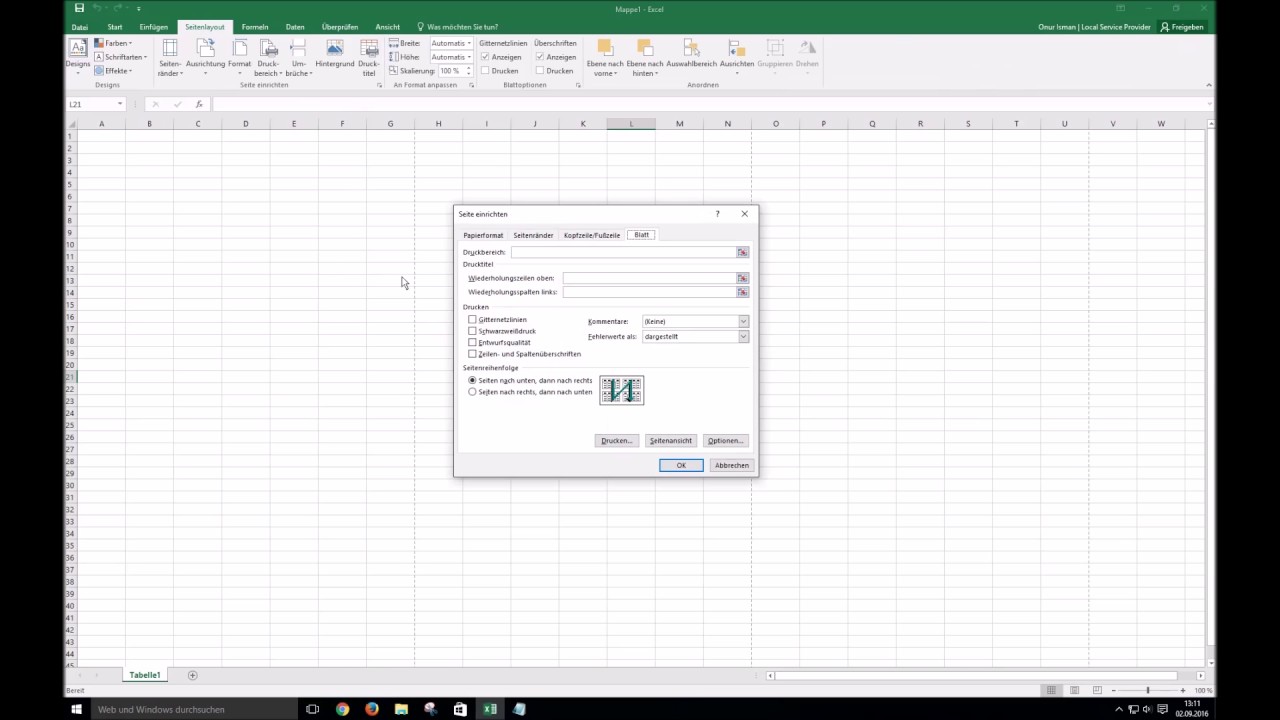Open the Formeln ribbon tab
Screen dimensions: 1280x720
point(255,27)
